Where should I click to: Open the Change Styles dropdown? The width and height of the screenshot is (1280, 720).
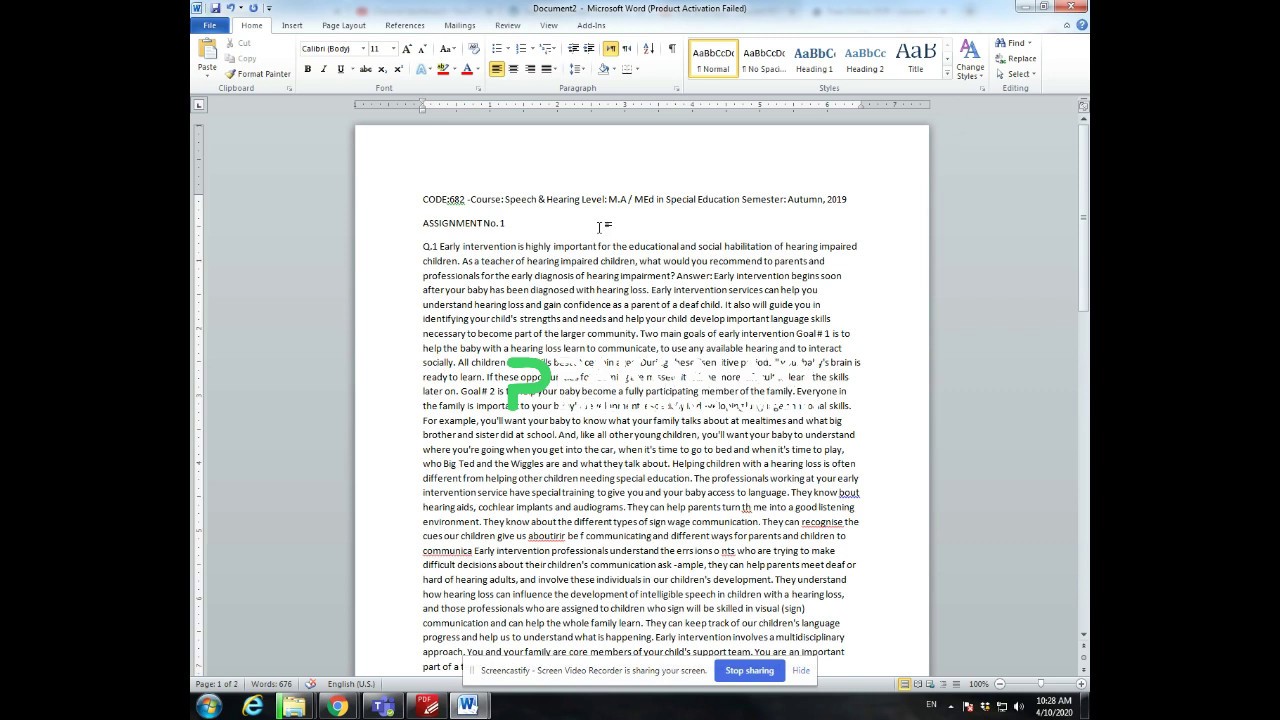(x=969, y=60)
